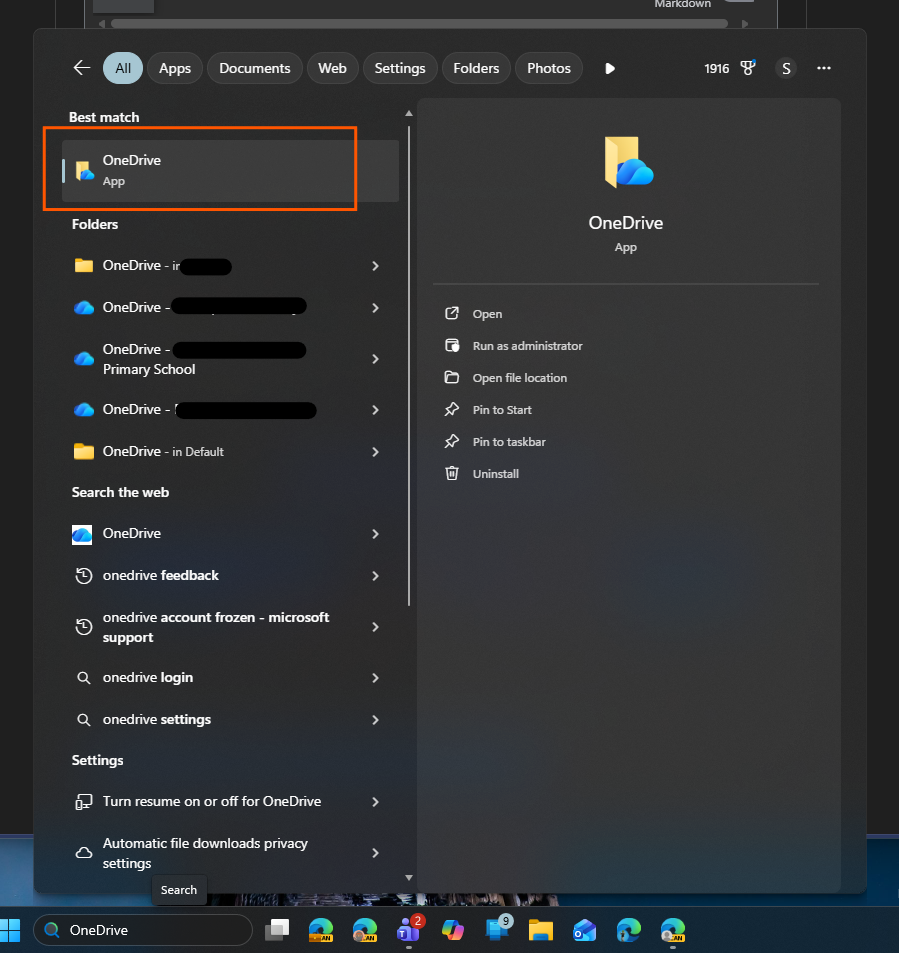Click the taskbar search box containing OneDrive
This screenshot has height=953, width=899.
point(143,930)
